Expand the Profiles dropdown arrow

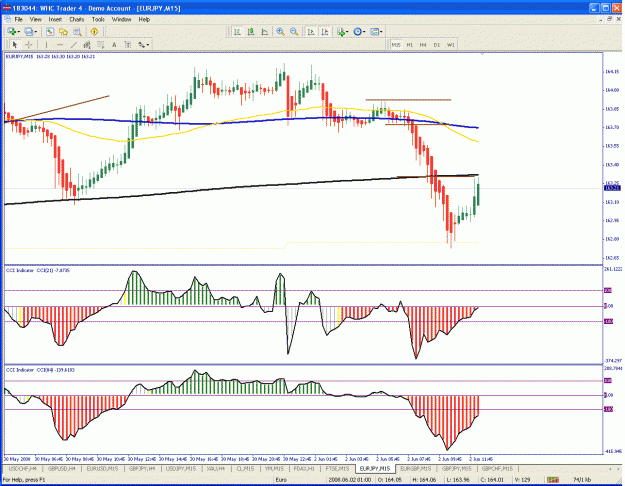click(35, 32)
